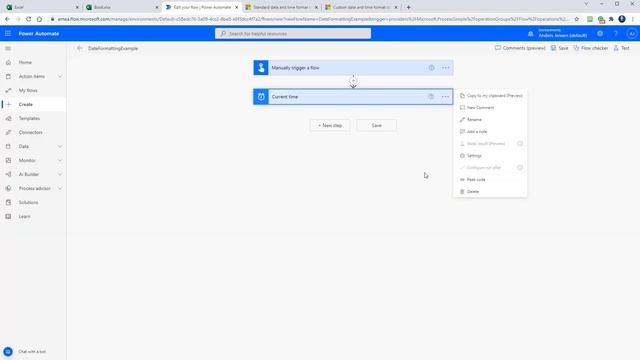Choose Copy to my clipboard (Preview)
This screenshot has height=360, width=640.
click(491, 96)
